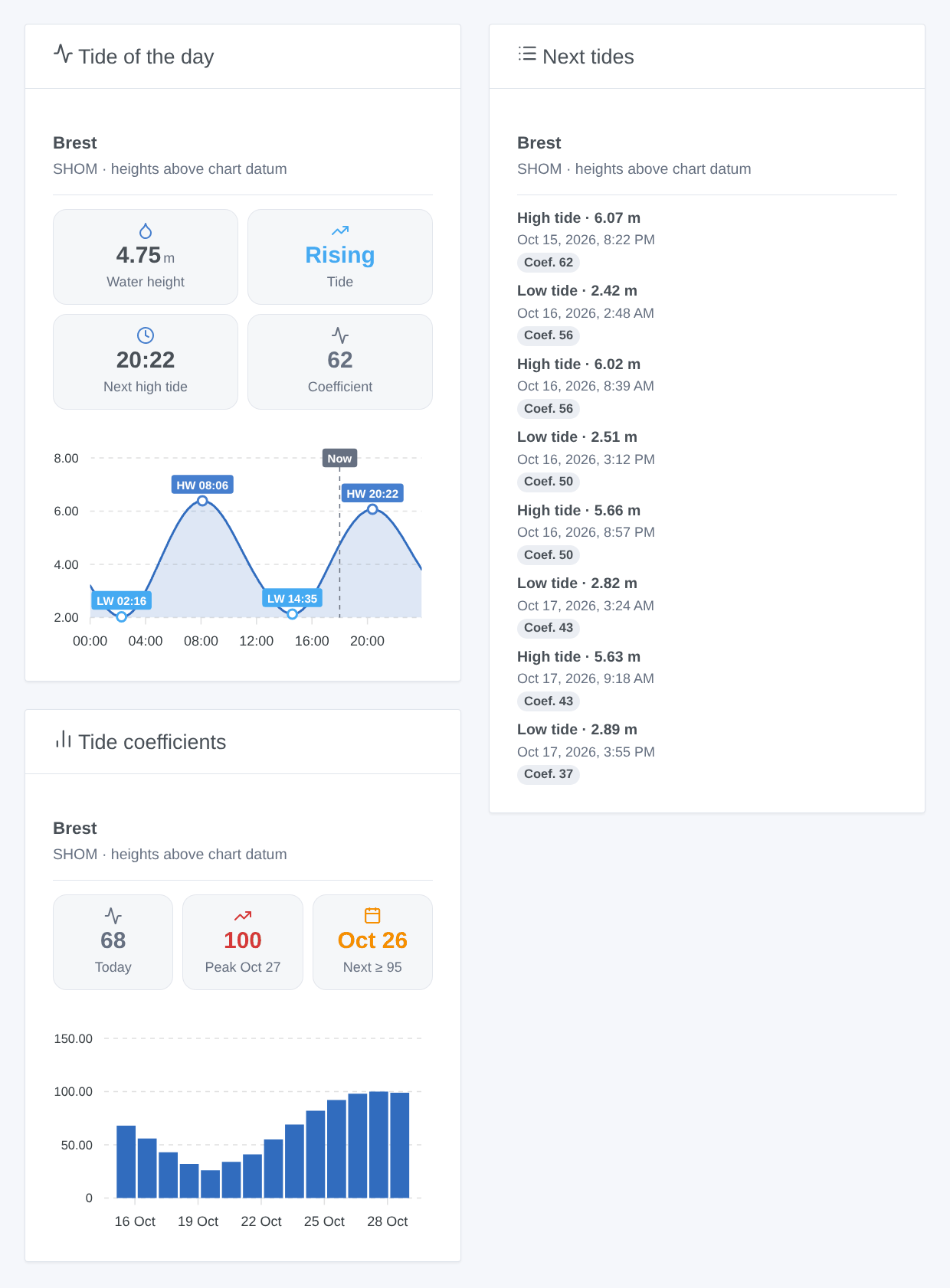Click the Now marker on tide chart
Viewport: 950px width, 1288px height.
[x=339, y=458]
